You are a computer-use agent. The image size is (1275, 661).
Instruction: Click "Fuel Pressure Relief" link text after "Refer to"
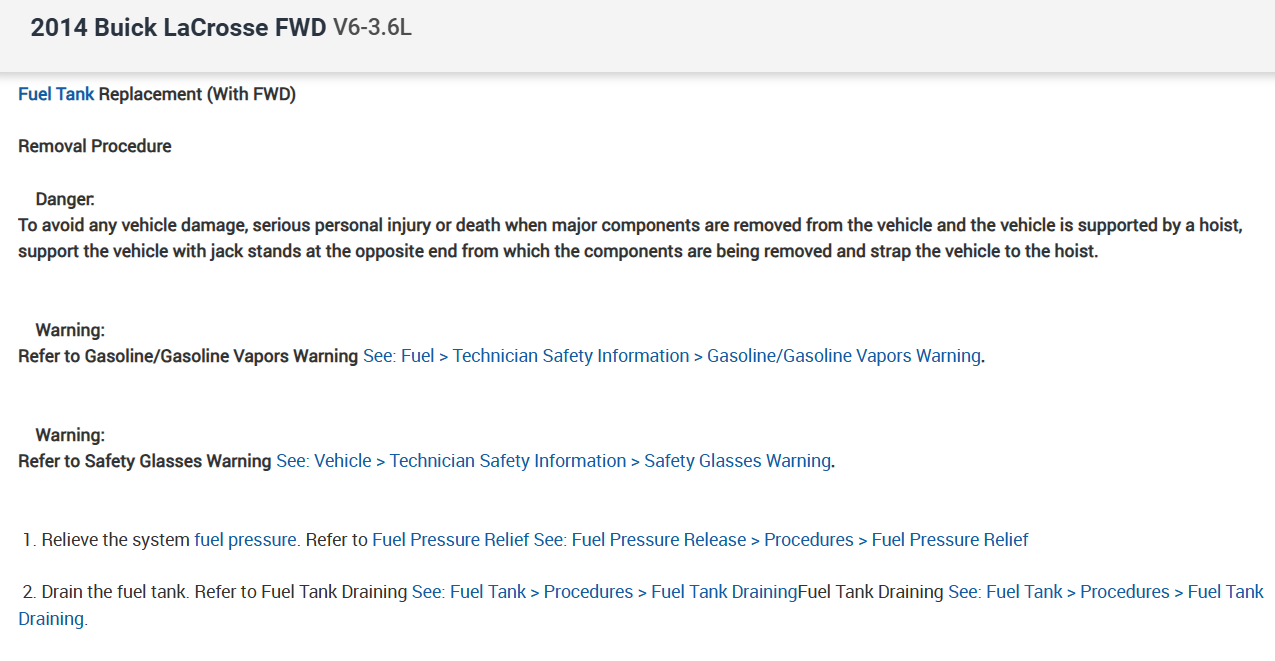click(x=450, y=540)
